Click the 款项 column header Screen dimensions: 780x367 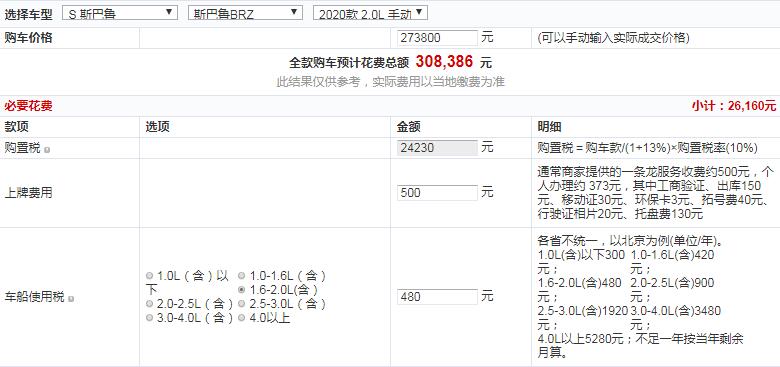pyautogui.click(x=16, y=127)
